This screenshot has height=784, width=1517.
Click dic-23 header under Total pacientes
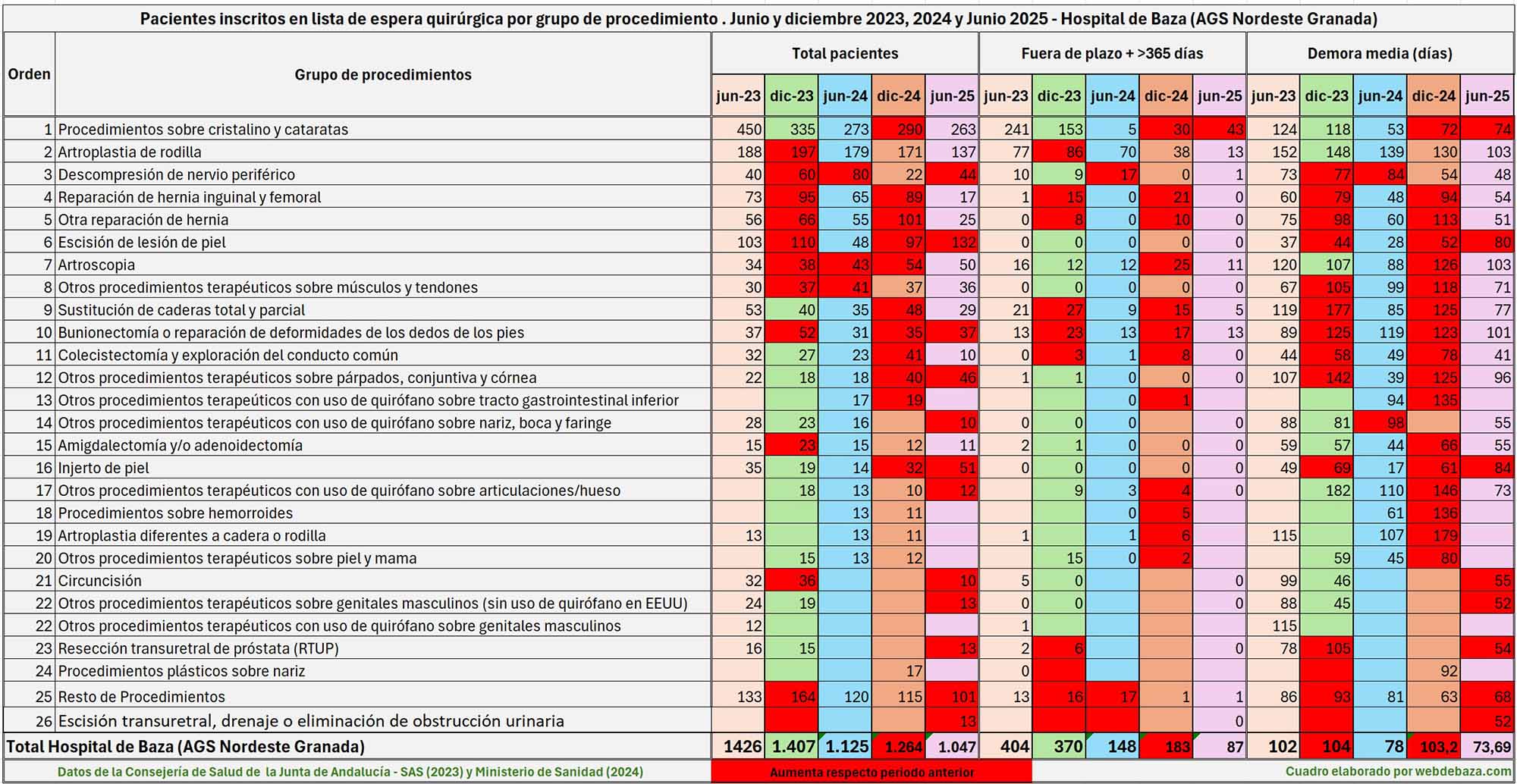791,96
